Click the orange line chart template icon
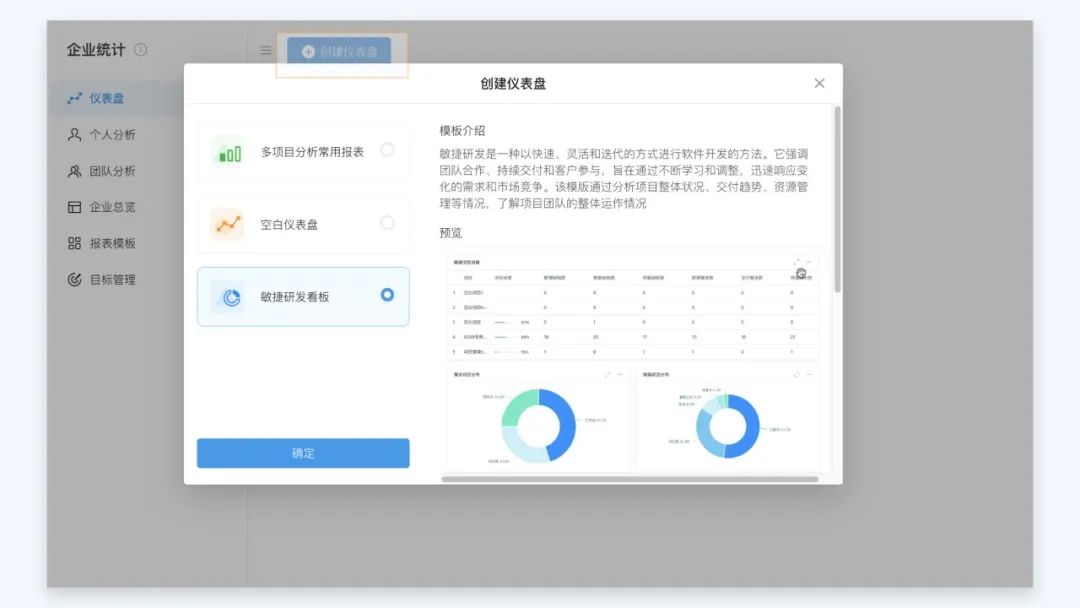This screenshot has width=1080, height=608. (x=227, y=224)
